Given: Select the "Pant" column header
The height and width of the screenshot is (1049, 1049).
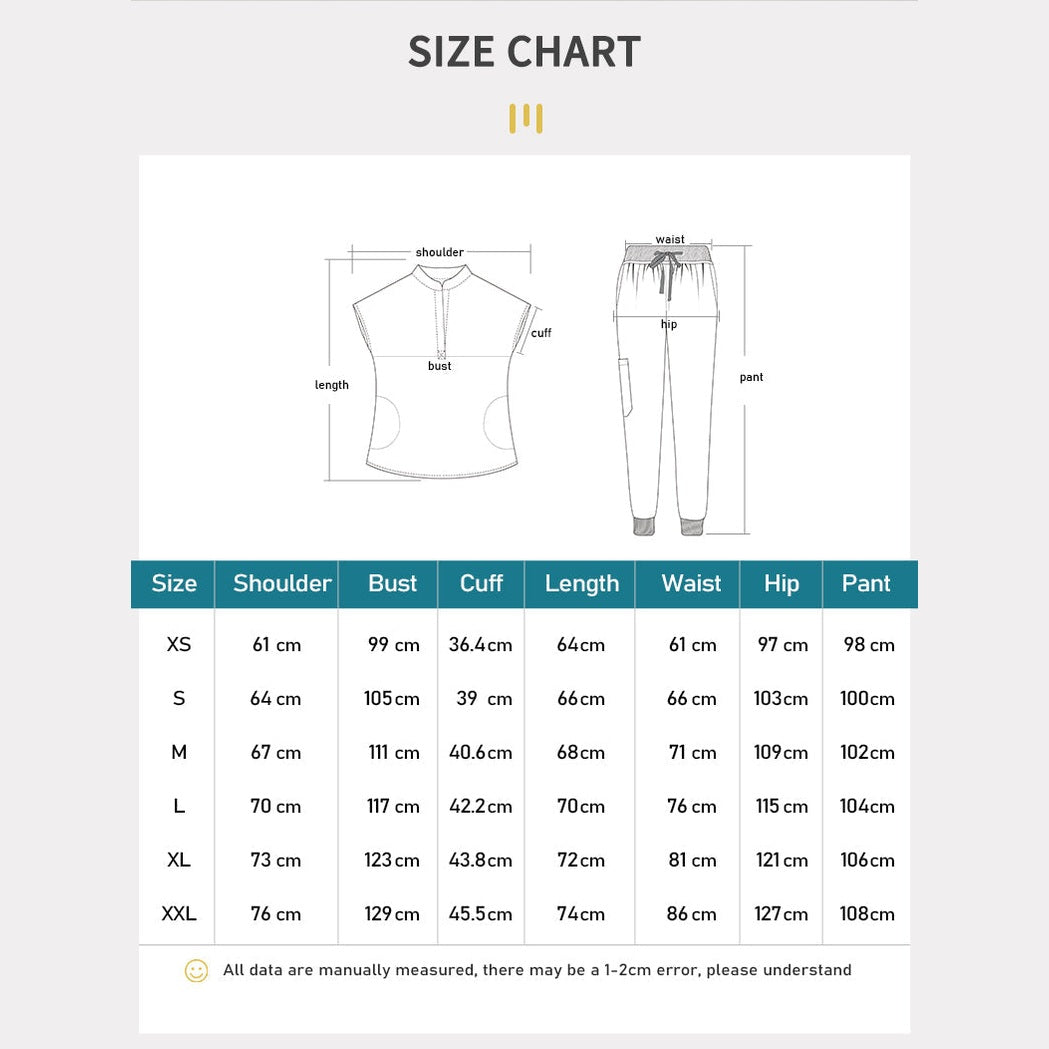Looking at the screenshot, I should 866,584.
